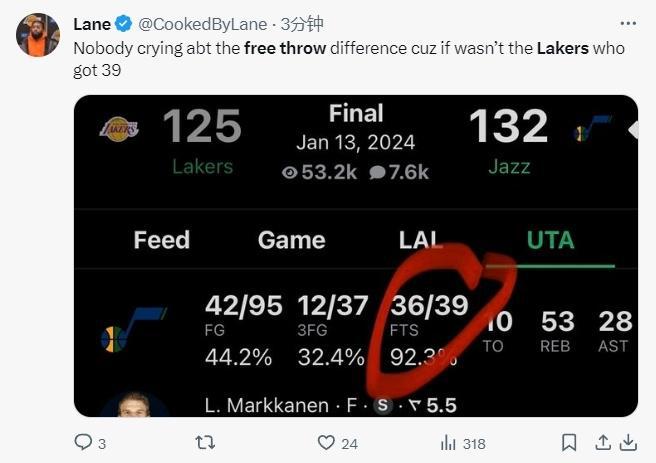Open view analytics bar chart icon
The image size is (656, 463).
(448, 443)
